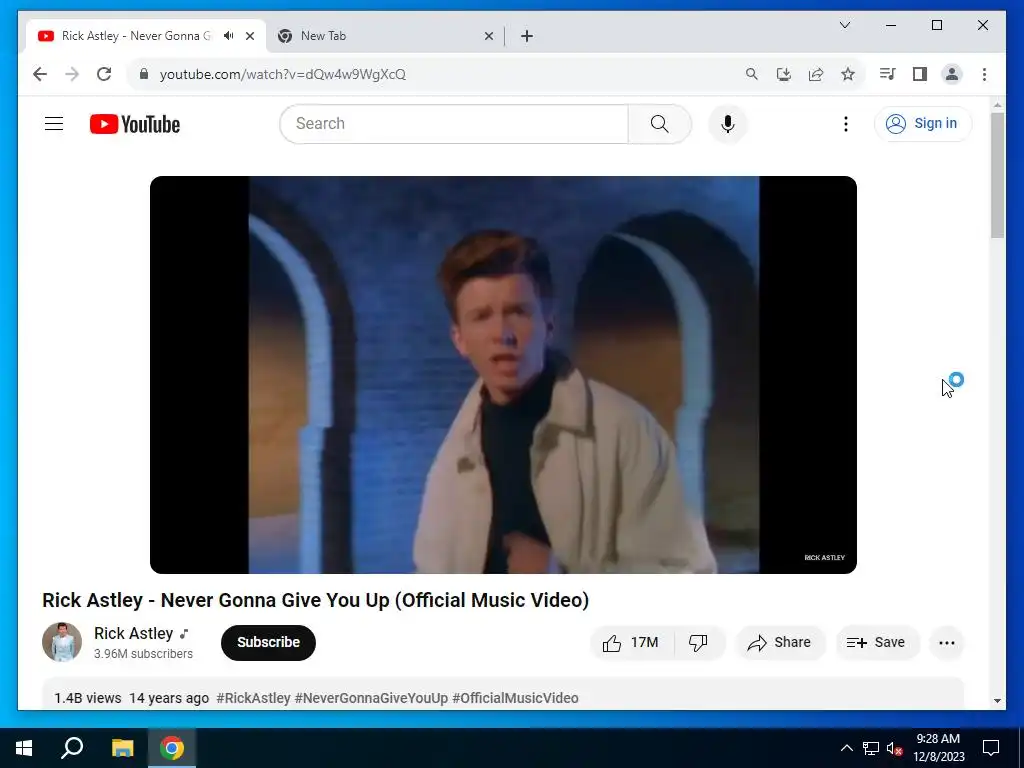
Task: Open YouTube settings three-dot menu beside Sign in
Action: (846, 123)
